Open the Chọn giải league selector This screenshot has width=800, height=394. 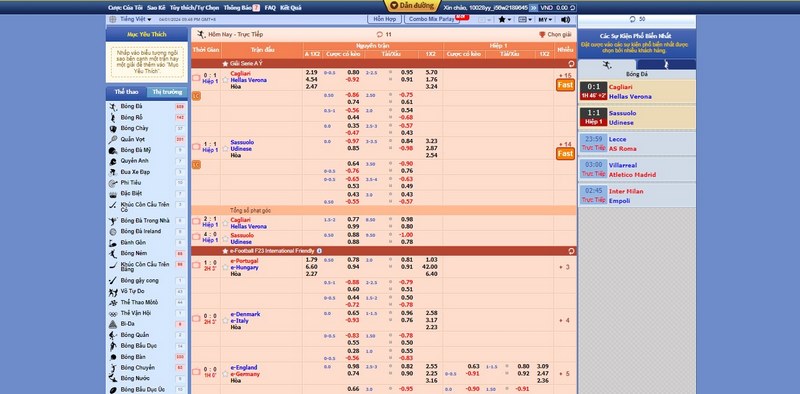point(555,34)
